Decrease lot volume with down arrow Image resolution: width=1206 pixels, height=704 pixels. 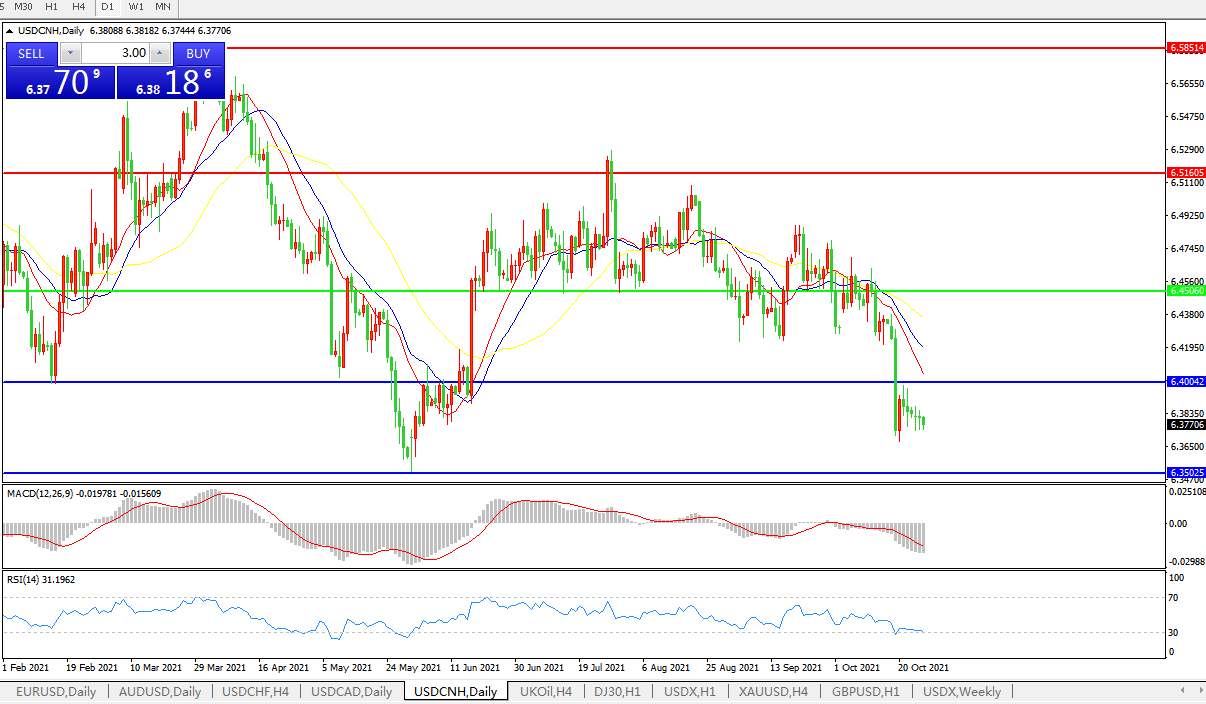tap(70, 53)
